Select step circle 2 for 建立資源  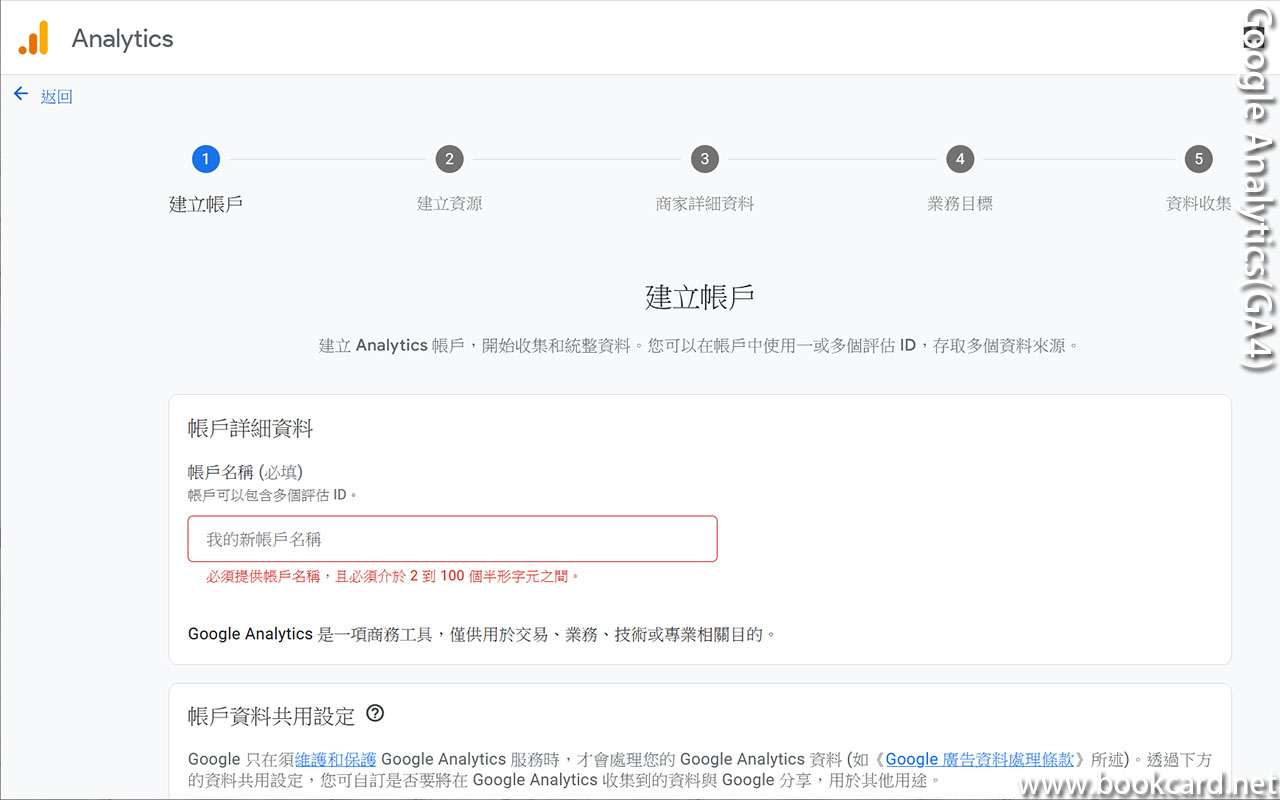click(x=449, y=158)
